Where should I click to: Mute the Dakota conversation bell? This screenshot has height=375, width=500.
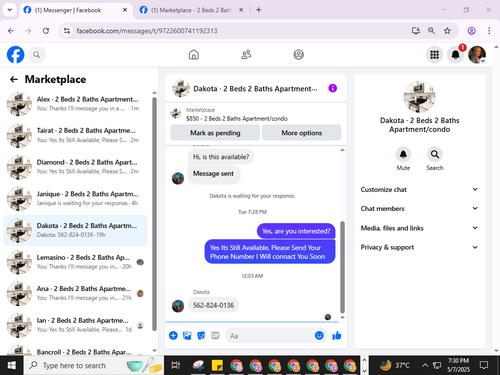[x=403, y=154]
